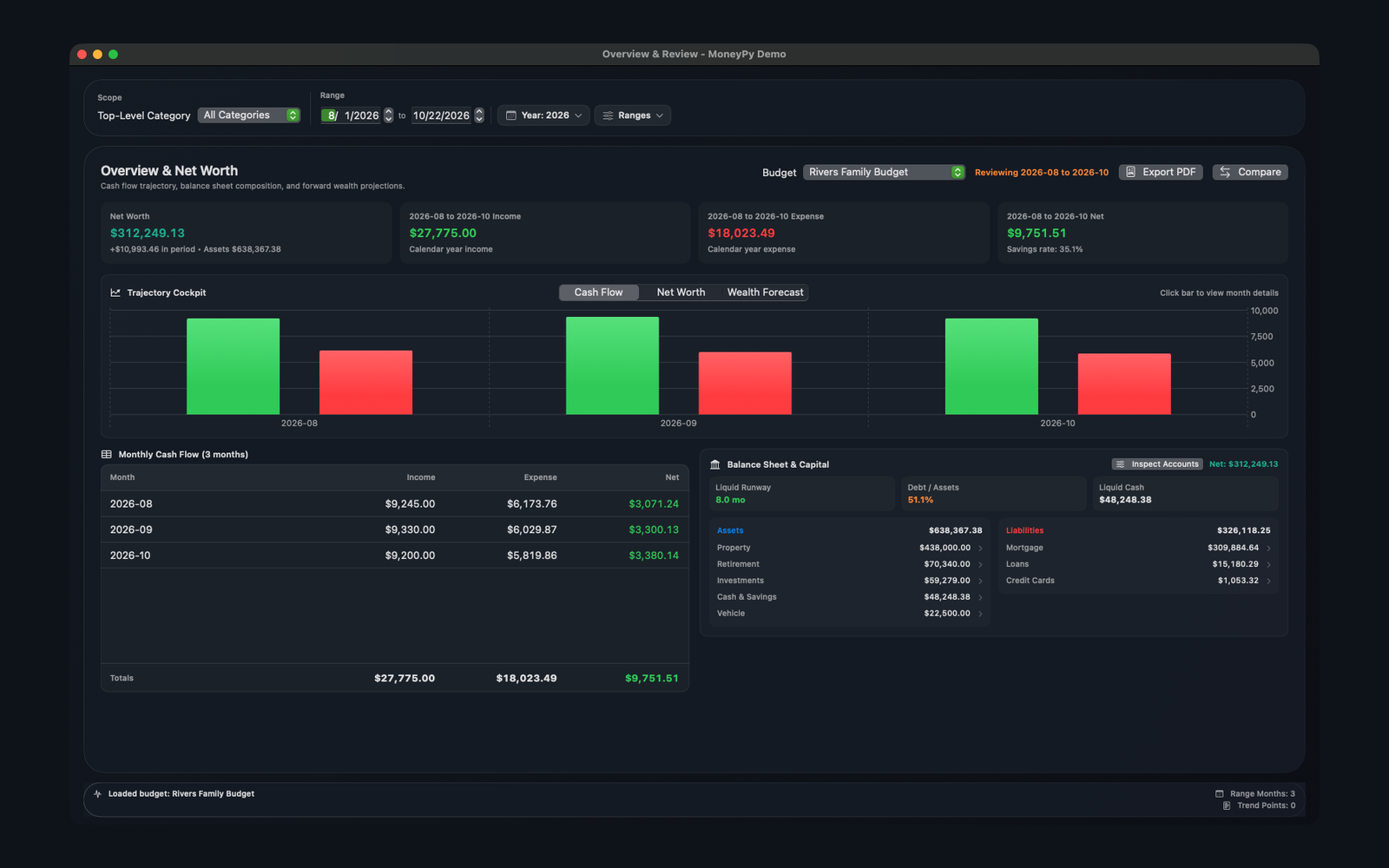
Task: Click the green income bar for 2026-08
Action: click(233, 366)
